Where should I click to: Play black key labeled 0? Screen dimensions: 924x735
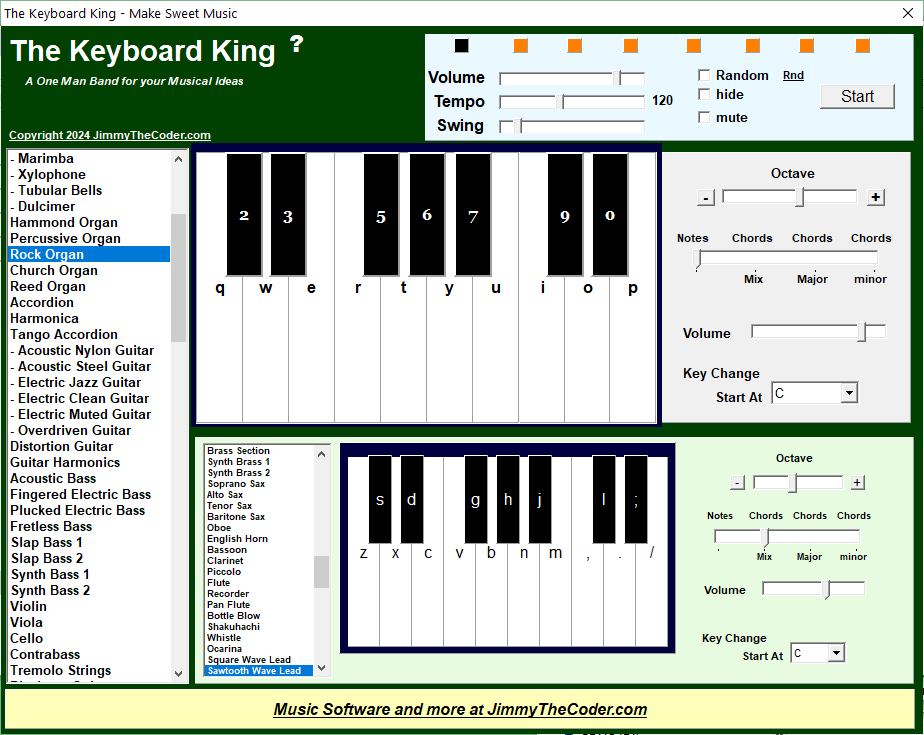(x=610, y=215)
